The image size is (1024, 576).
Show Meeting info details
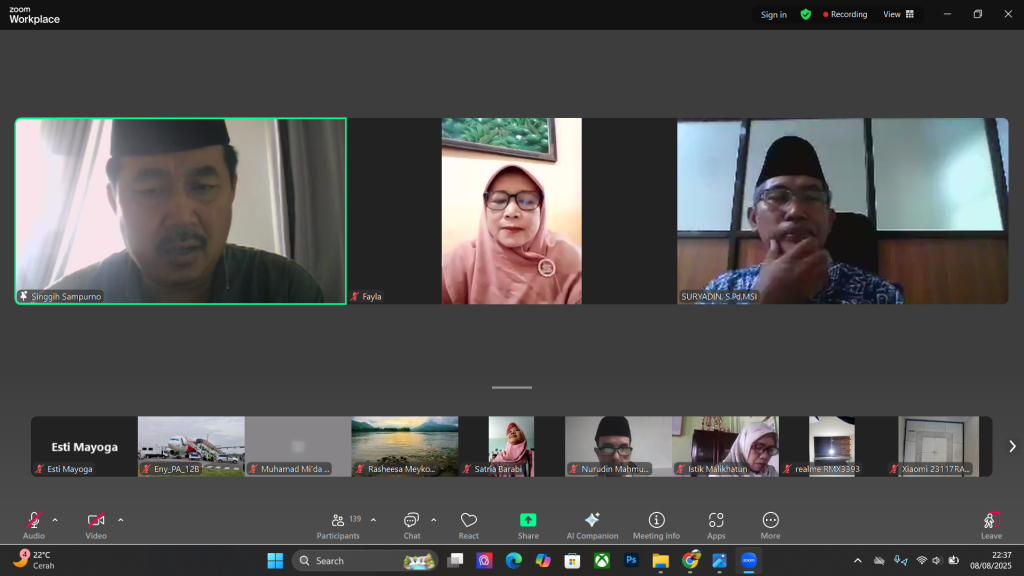pos(656,525)
